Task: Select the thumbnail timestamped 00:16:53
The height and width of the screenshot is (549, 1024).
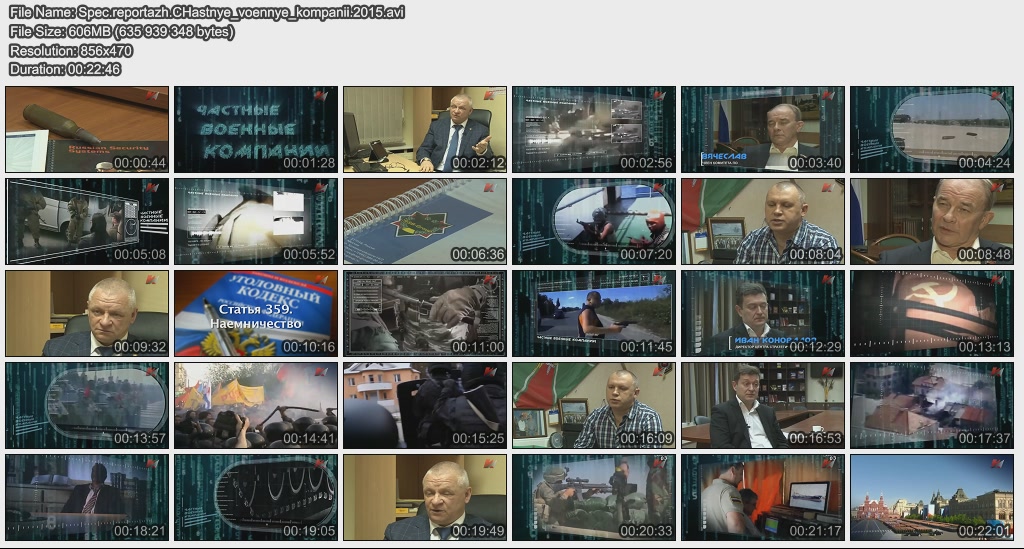Action: (763, 405)
